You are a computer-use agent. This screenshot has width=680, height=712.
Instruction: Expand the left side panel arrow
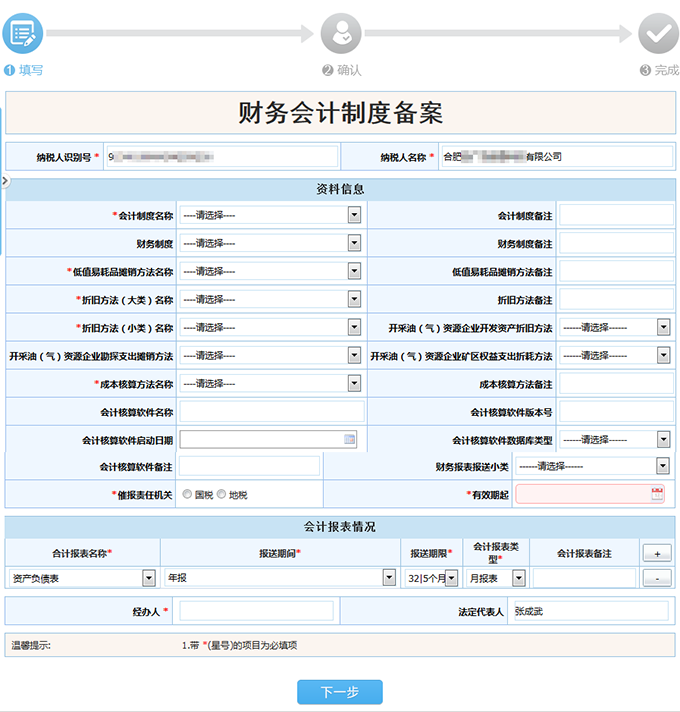point(5,181)
